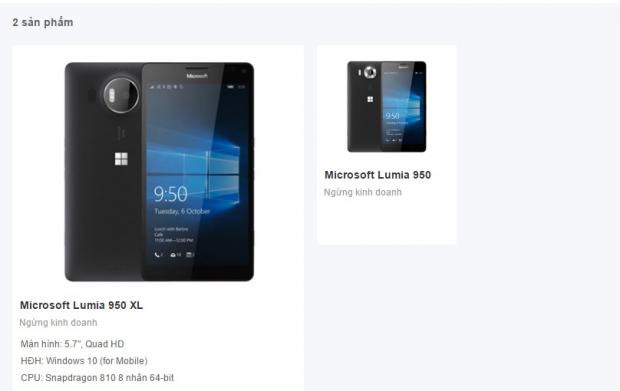Open the Microsoft Lumia 950 XL product image
620x391 pixels.
[x=159, y=172]
